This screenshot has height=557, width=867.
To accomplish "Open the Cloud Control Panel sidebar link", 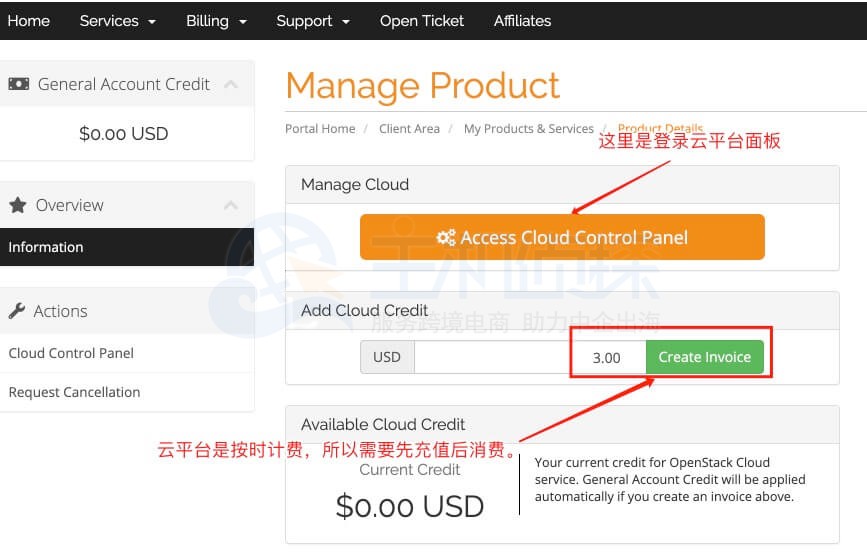I will click(71, 353).
